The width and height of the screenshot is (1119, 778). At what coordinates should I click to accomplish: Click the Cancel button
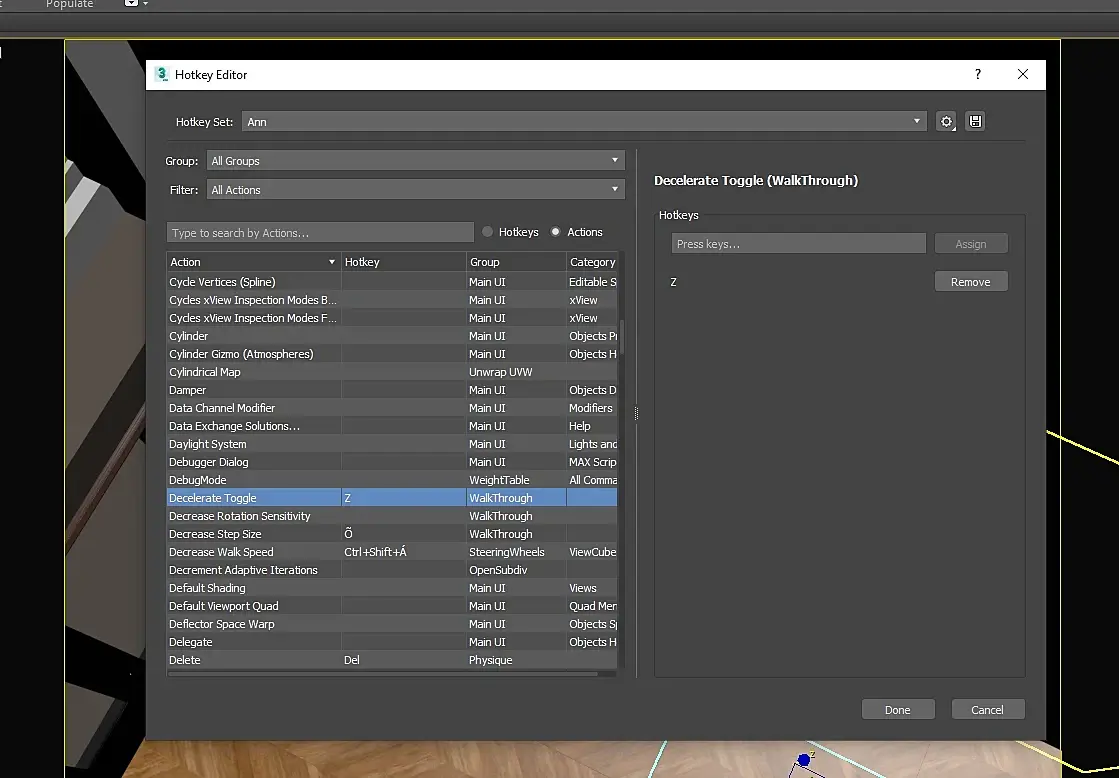(987, 710)
